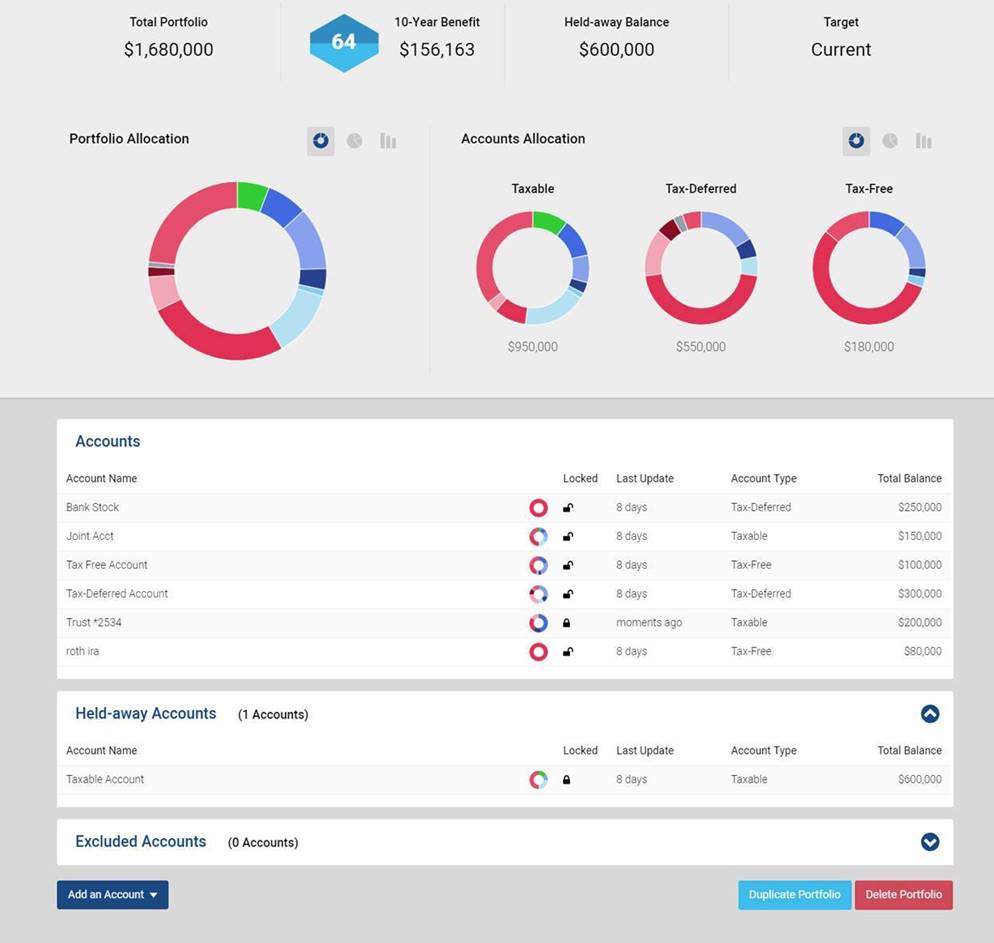Click the Held-away Accounts heading
The height and width of the screenshot is (943, 994).
coord(146,714)
